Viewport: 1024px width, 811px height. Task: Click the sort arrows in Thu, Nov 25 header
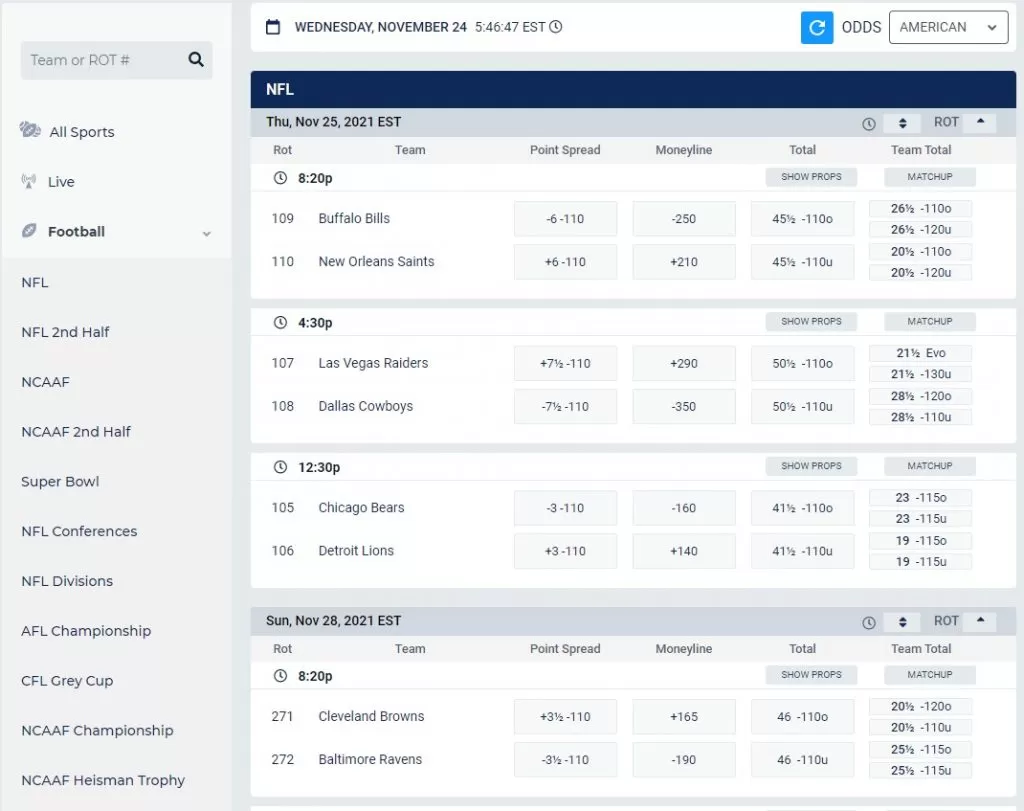point(903,123)
